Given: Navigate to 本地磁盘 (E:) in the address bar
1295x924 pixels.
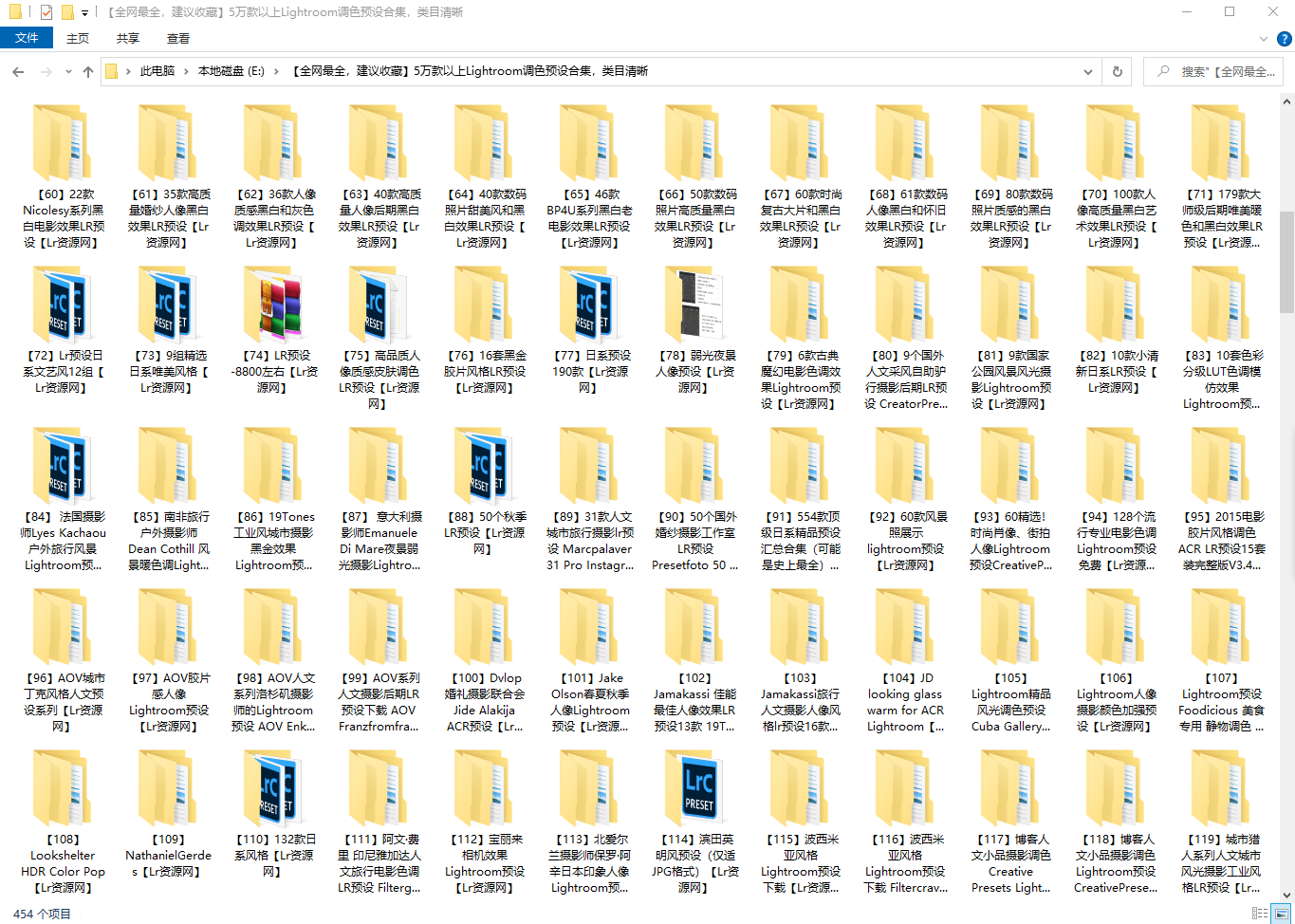Looking at the screenshot, I should [x=231, y=71].
